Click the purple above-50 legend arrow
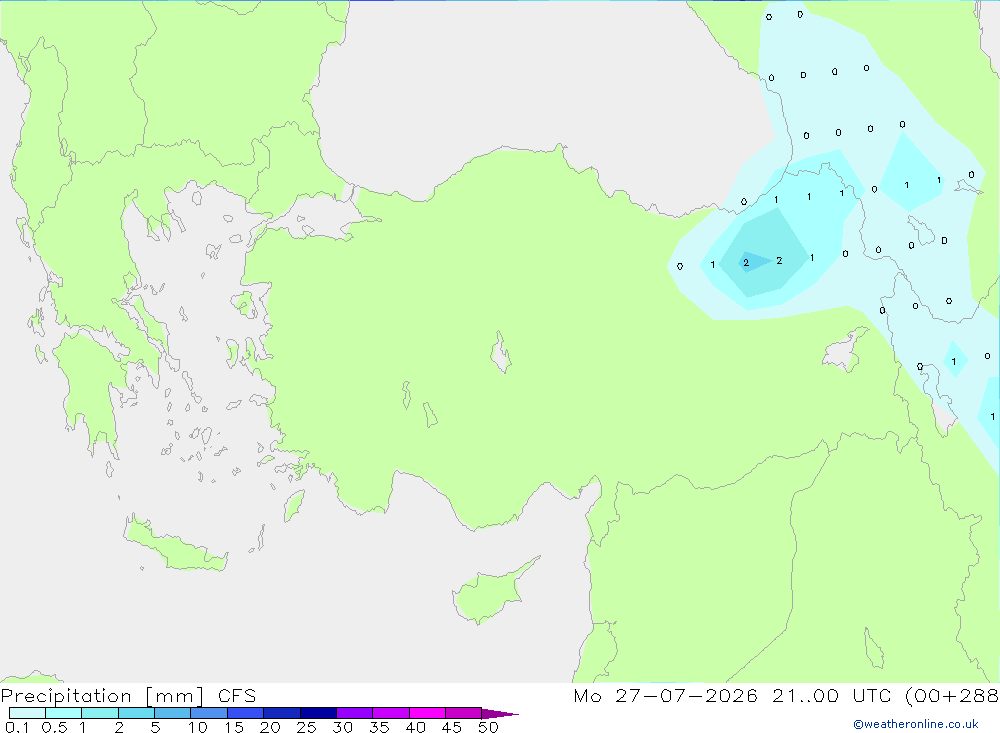The image size is (1000, 733). 499,713
